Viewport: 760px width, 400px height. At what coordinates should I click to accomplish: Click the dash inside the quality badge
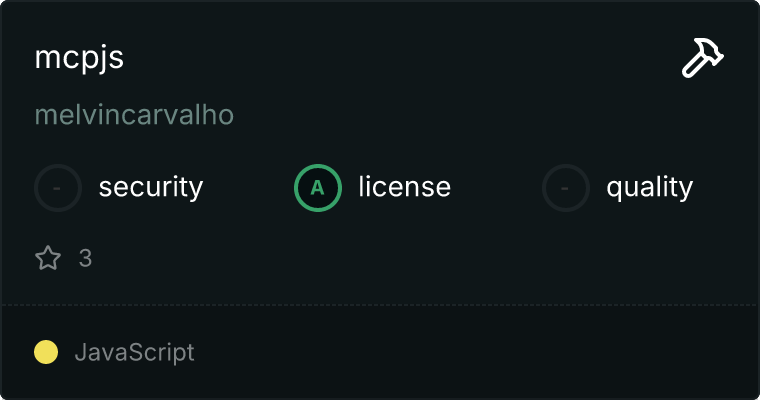pyautogui.click(x=566, y=187)
